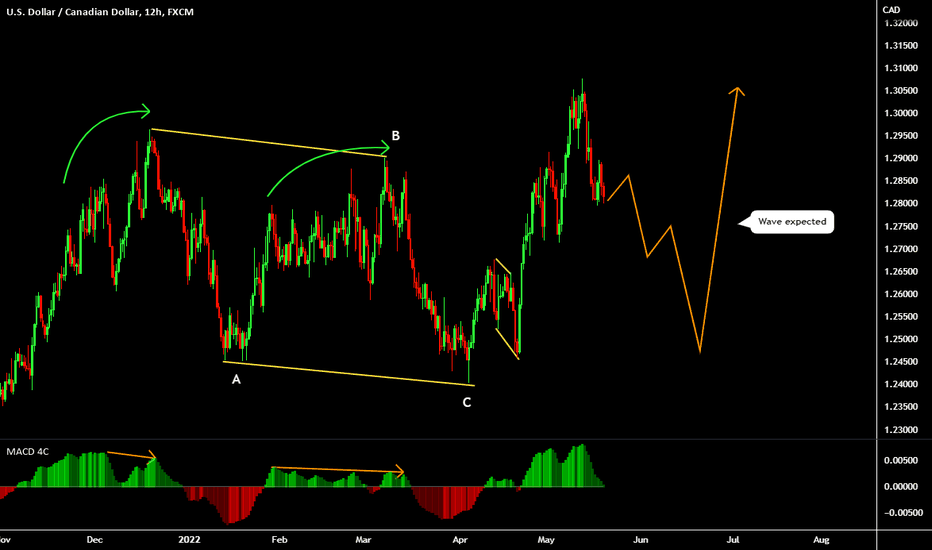Click price level 1.32000

tap(900, 23)
